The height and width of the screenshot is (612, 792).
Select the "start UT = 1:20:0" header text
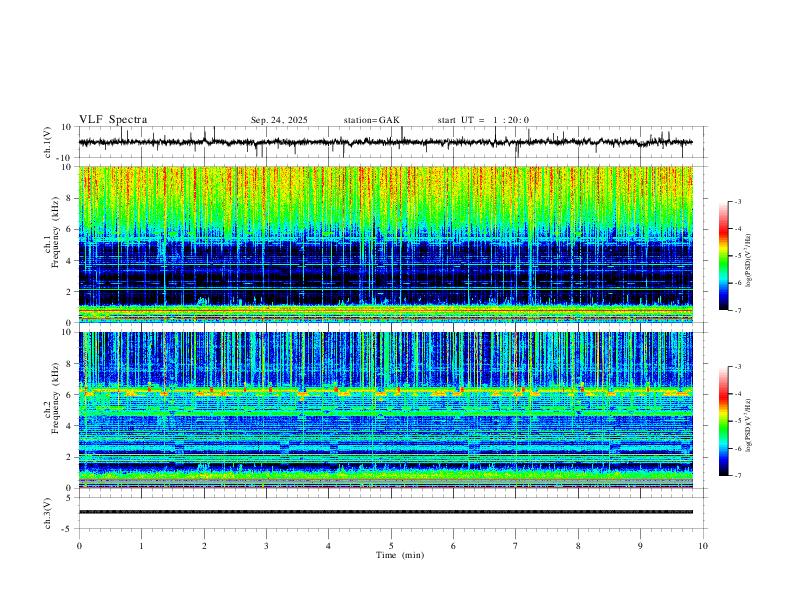point(483,120)
